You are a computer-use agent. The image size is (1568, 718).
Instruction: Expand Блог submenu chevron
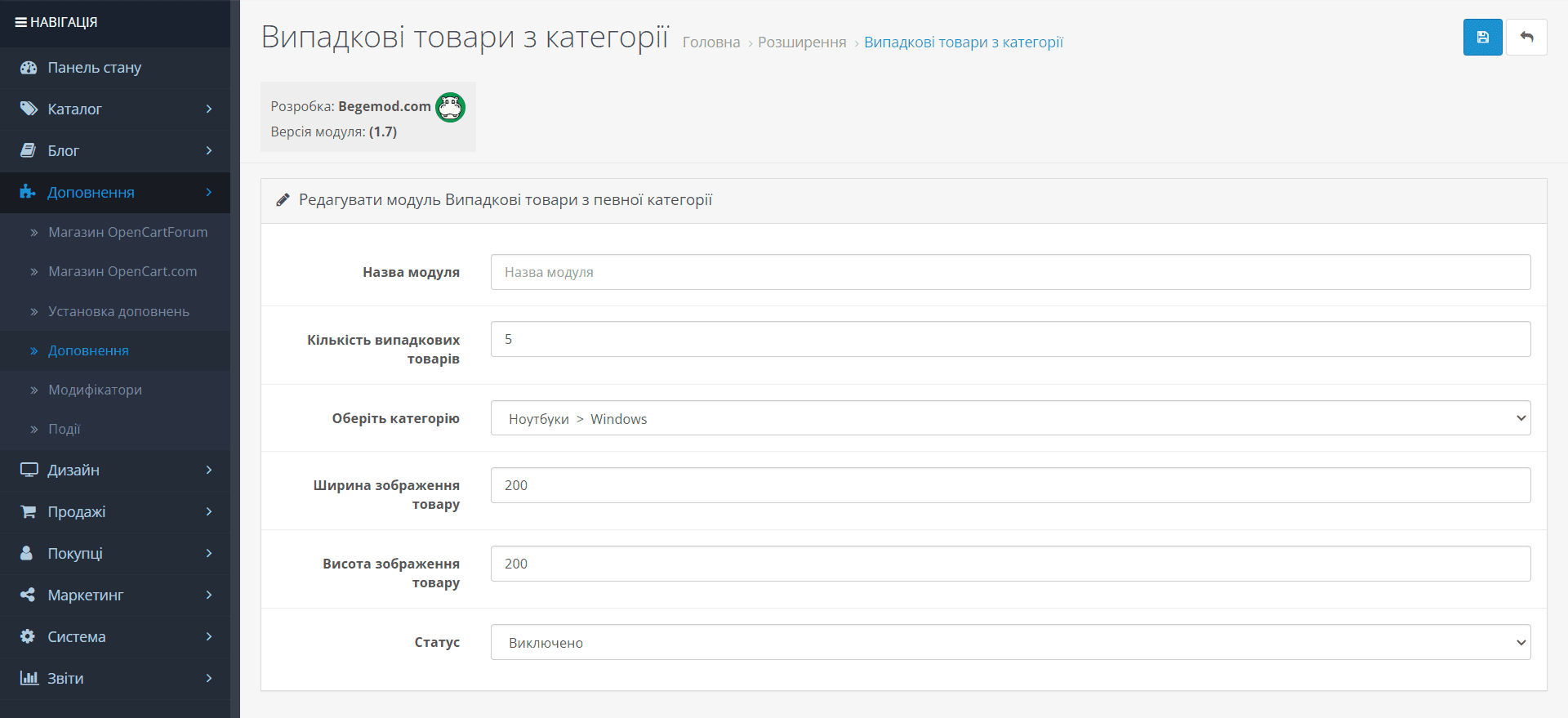[209, 150]
